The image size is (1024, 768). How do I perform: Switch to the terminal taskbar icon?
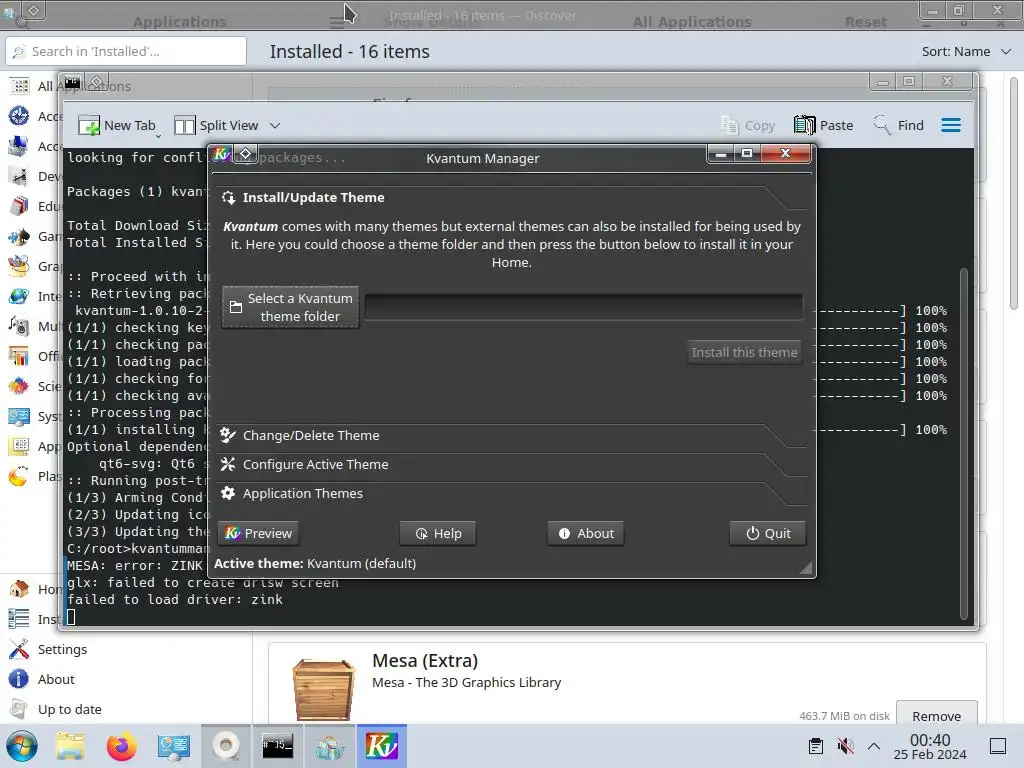tap(278, 746)
